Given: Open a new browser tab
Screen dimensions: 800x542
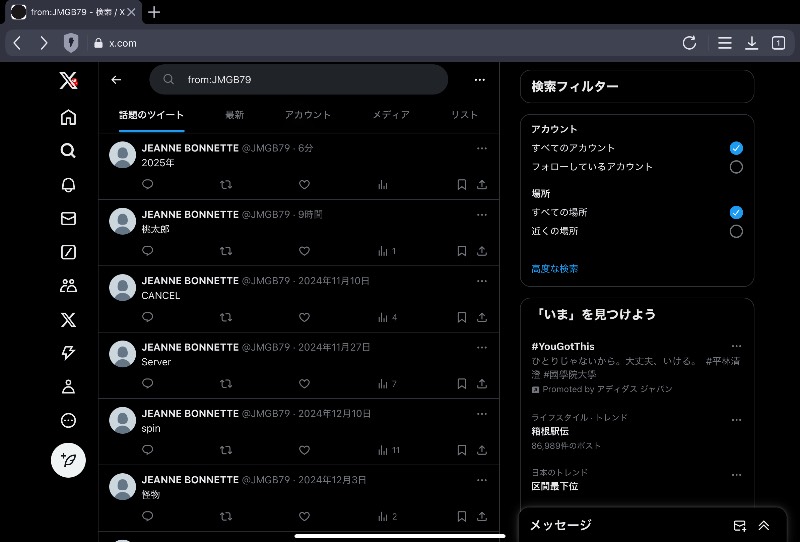Looking at the screenshot, I should (154, 12).
